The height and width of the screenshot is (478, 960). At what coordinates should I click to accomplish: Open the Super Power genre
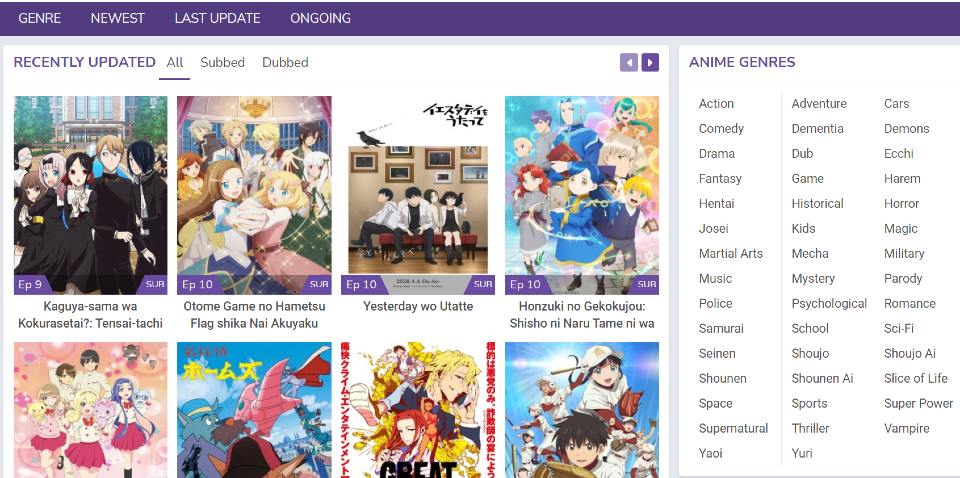(918, 404)
